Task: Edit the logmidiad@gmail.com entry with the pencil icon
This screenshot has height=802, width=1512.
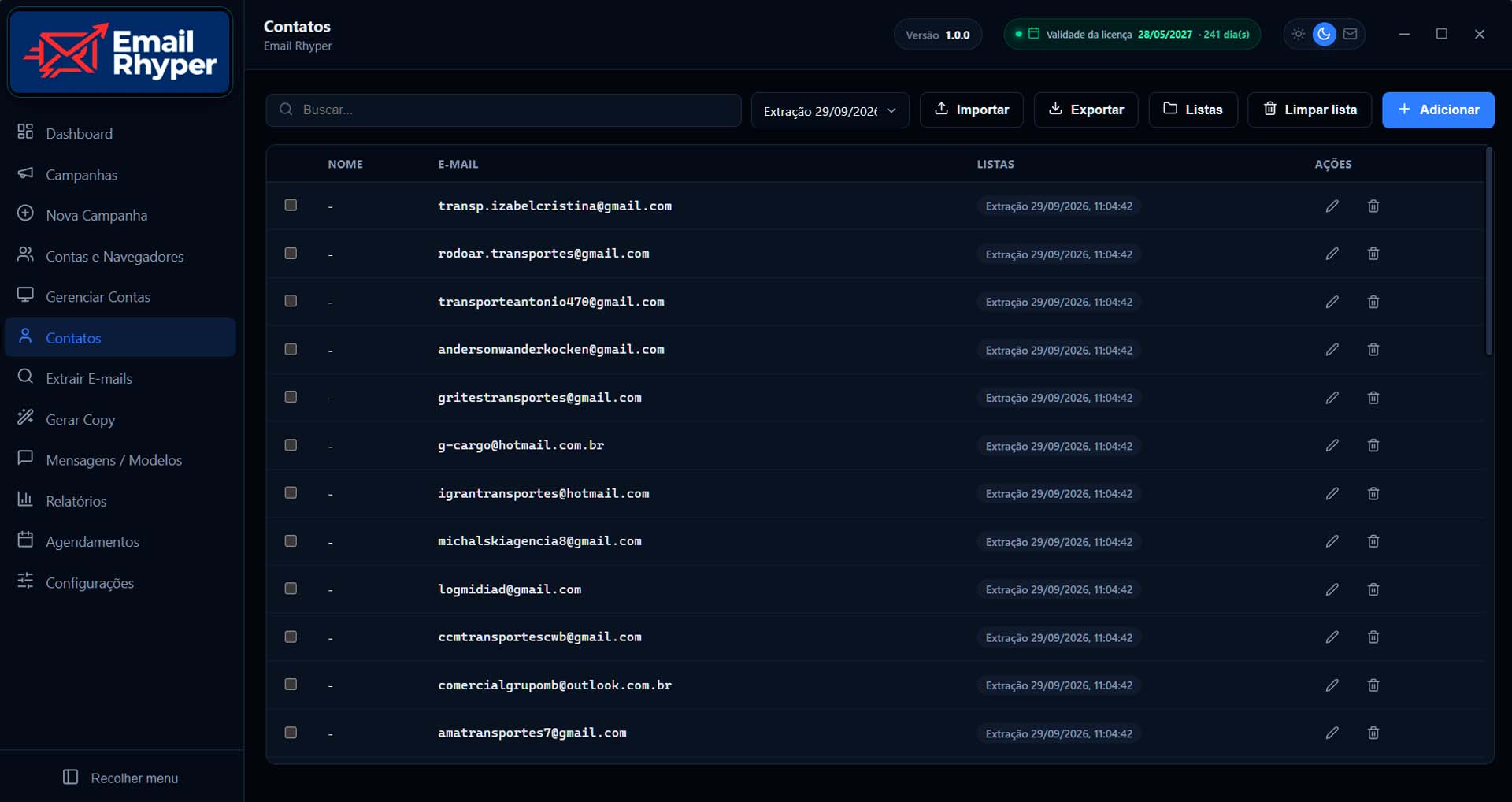Action: (x=1332, y=589)
